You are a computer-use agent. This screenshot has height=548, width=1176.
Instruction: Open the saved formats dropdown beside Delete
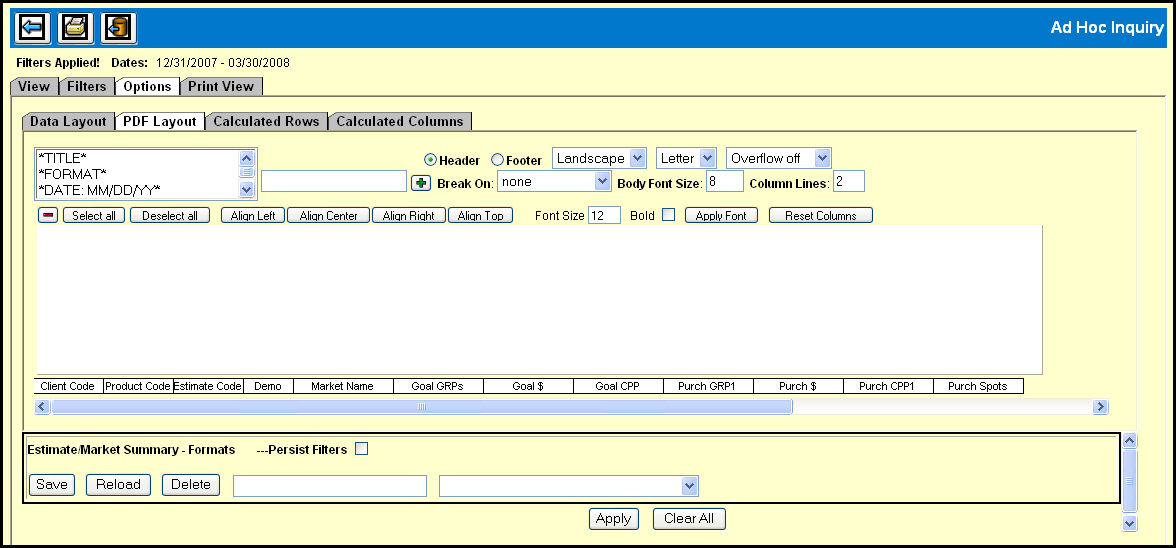[568, 486]
